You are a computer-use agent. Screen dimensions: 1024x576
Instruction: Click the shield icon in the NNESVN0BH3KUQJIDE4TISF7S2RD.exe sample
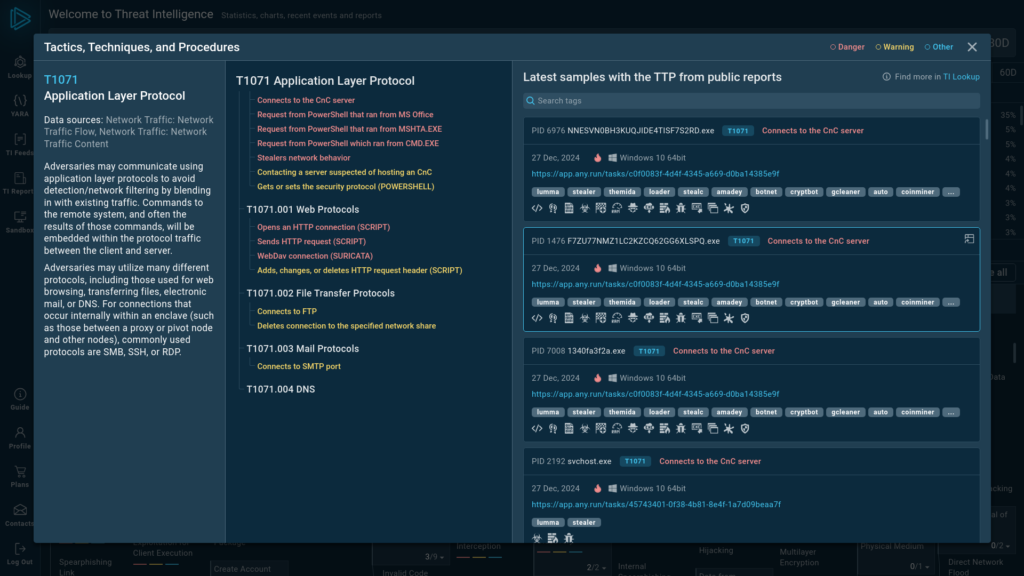coord(744,208)
